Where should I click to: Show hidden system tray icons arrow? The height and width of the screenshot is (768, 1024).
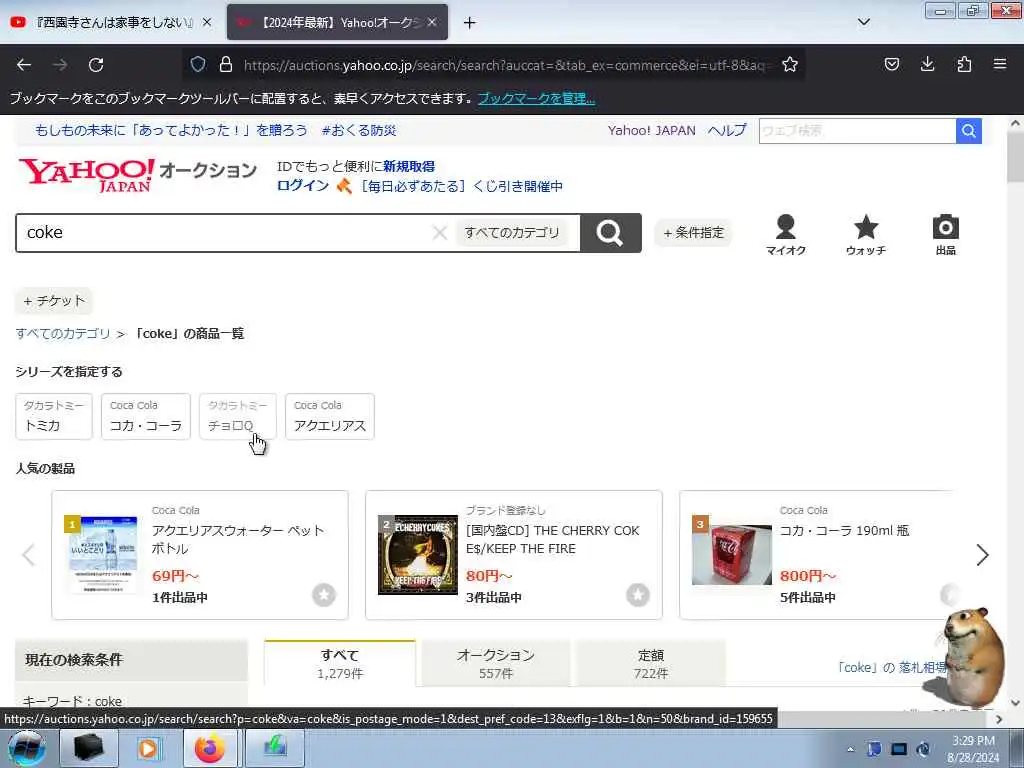click(x=850, y=749)
